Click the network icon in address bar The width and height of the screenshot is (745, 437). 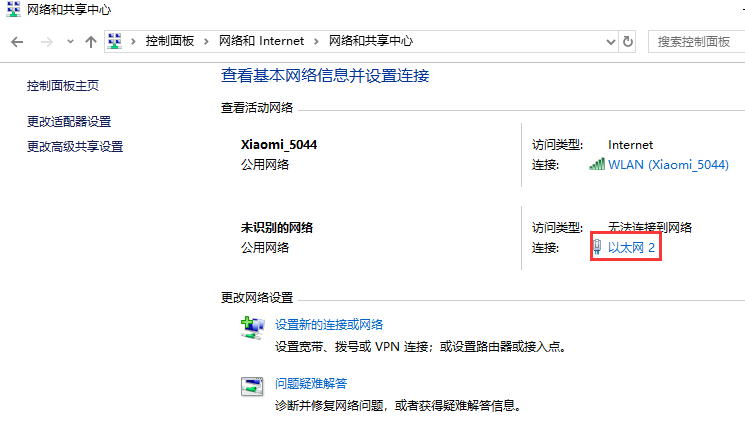(116, 41)
